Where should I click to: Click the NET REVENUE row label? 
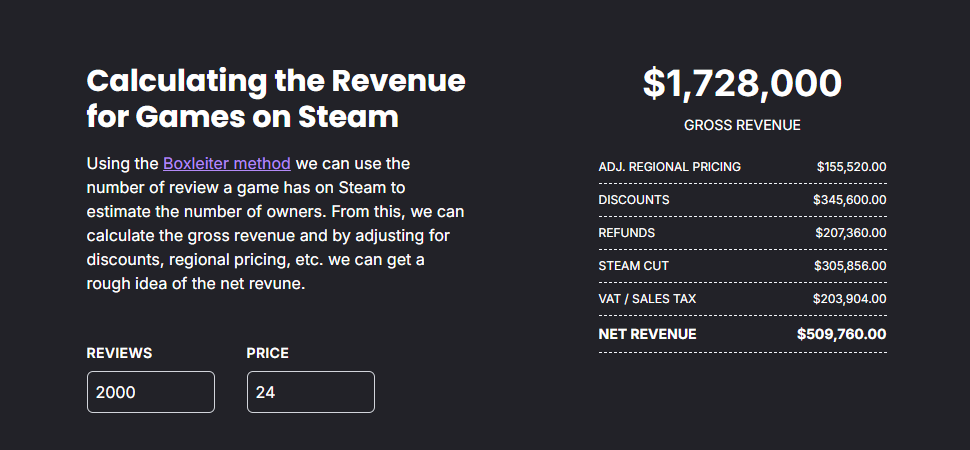[x=647, y=334]
